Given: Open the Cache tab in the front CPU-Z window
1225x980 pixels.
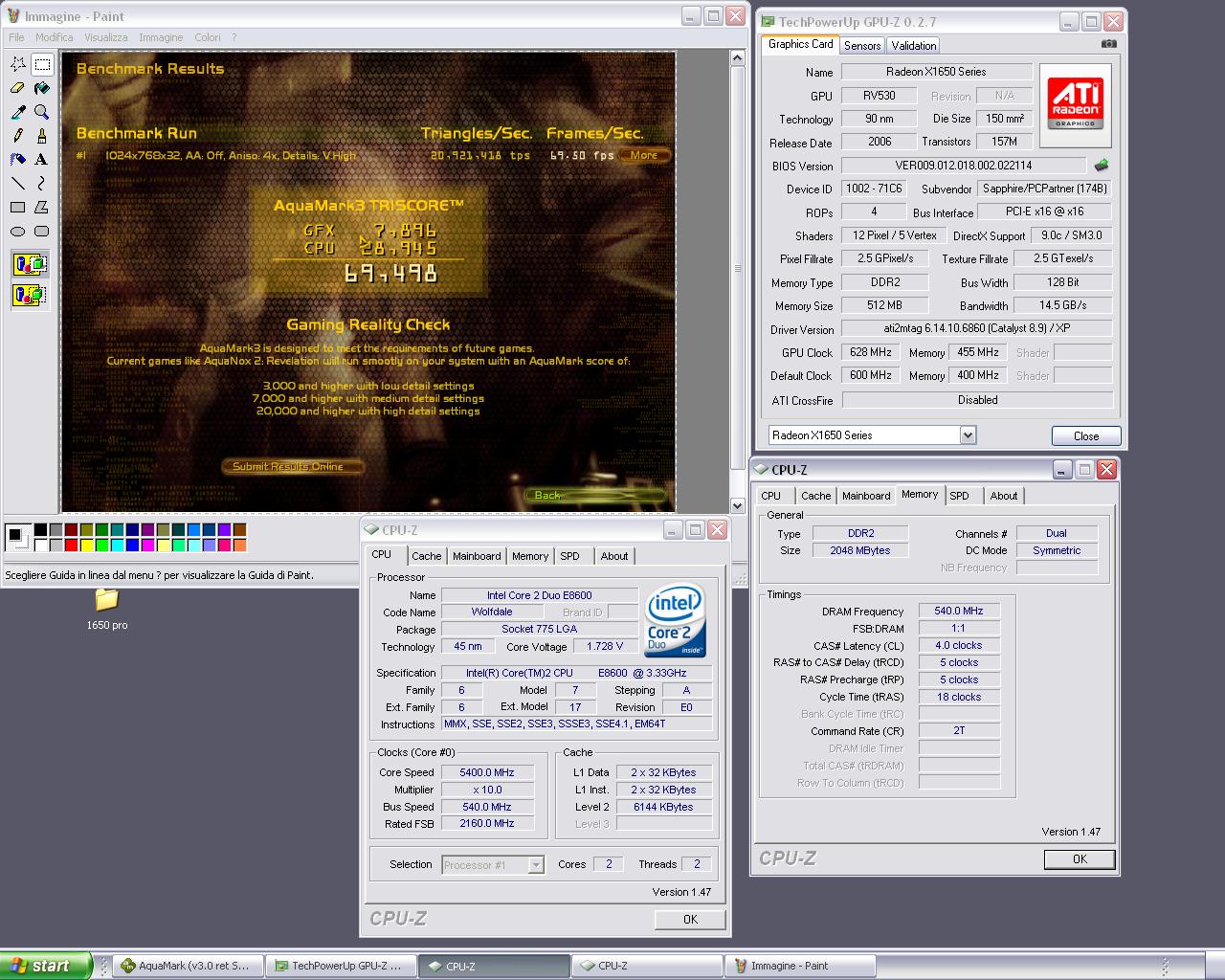Looking at the screenshot, I should (x=427, y=556).
